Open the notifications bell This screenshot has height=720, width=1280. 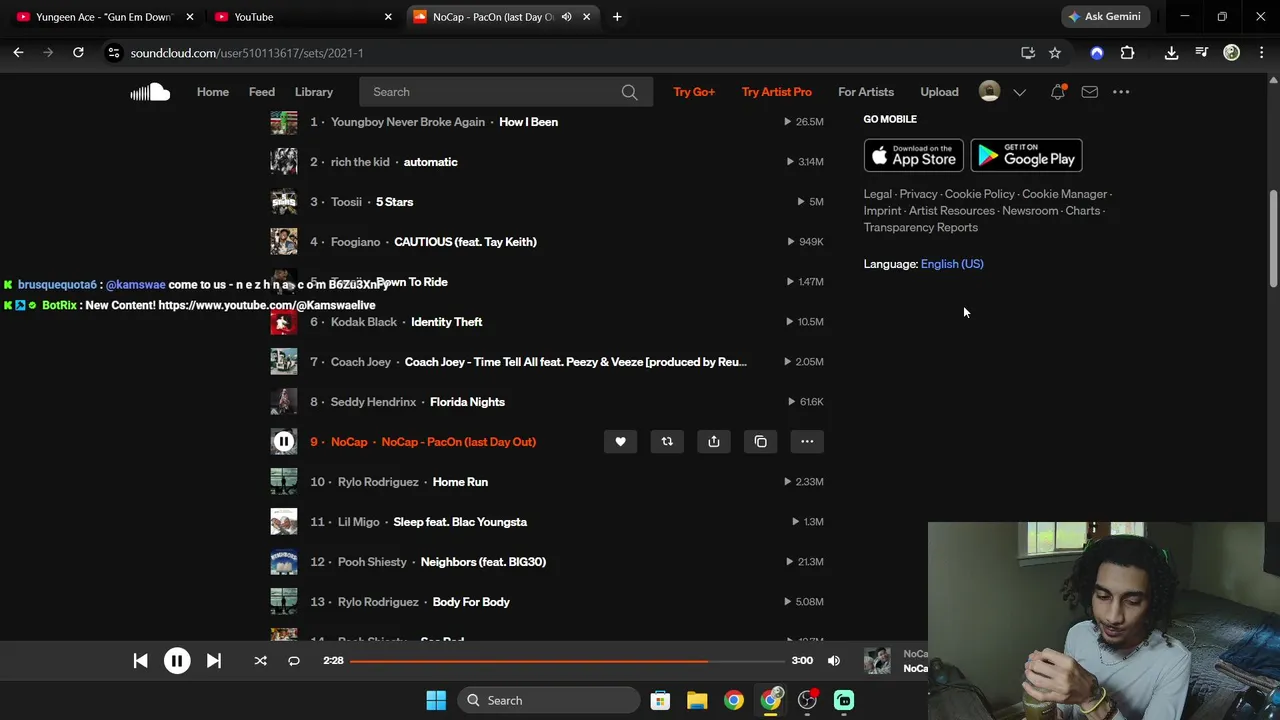[1058, 92]
